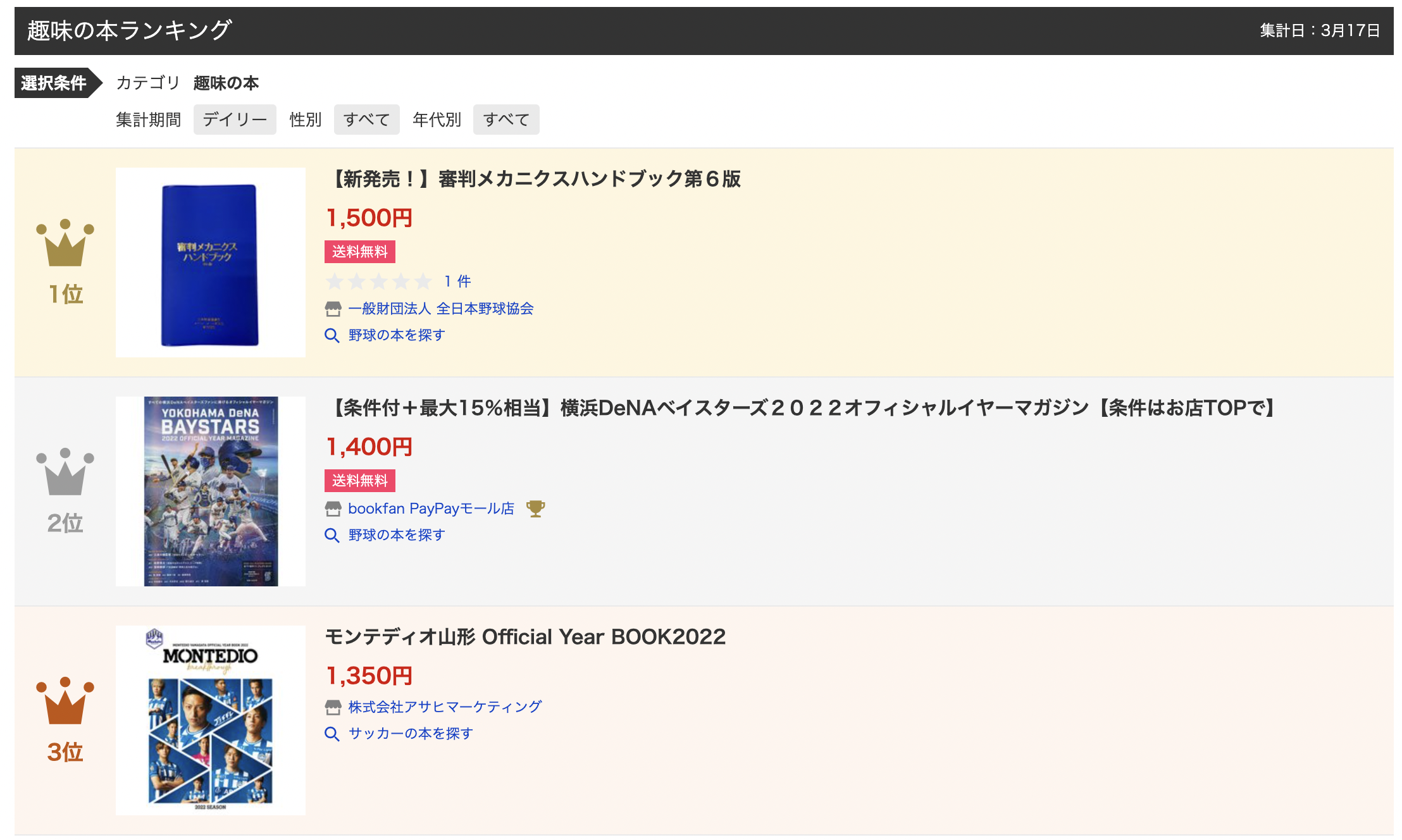Screen dimensions: 1402x840
Task: Open 審判メカニクスハンドブック第6版 title link
Action: coord(535,179)
